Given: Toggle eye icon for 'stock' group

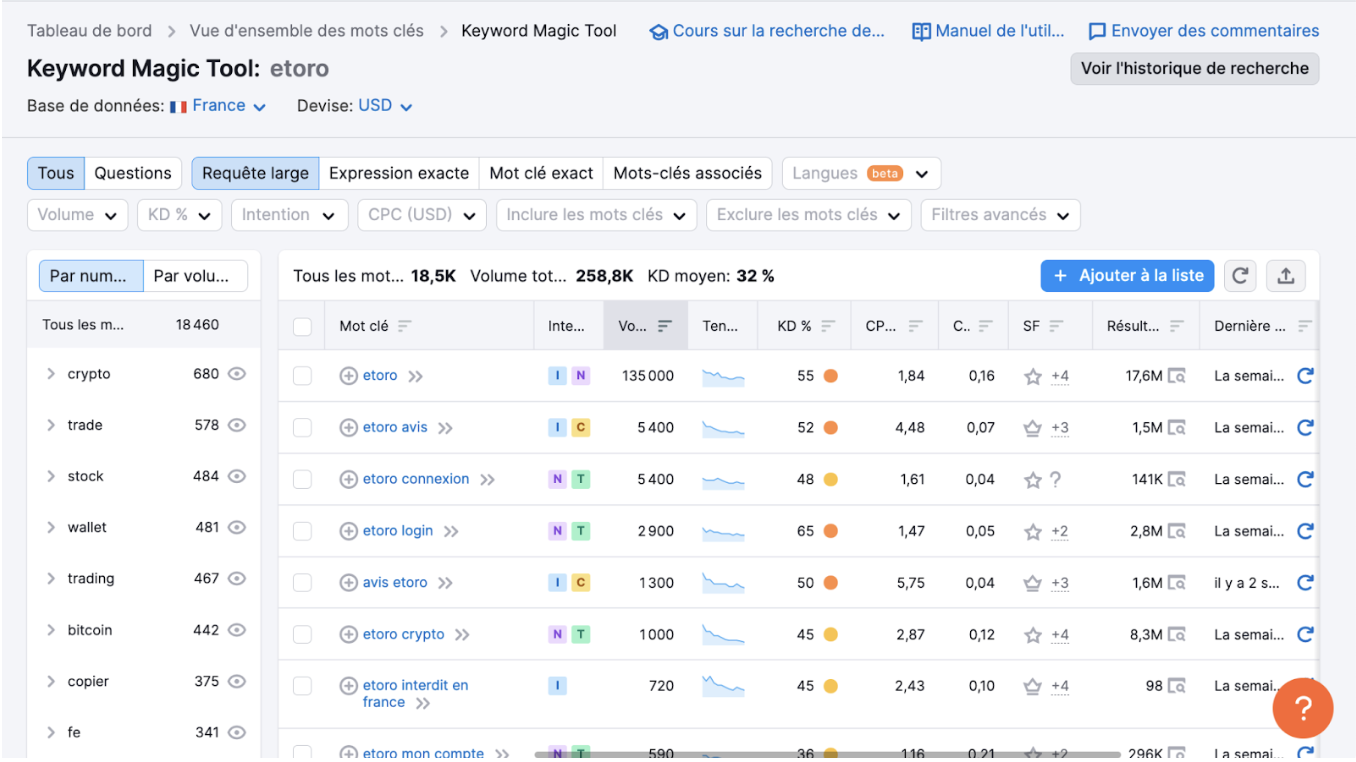Looking at the screenshot, I should (x=237, y=476).
